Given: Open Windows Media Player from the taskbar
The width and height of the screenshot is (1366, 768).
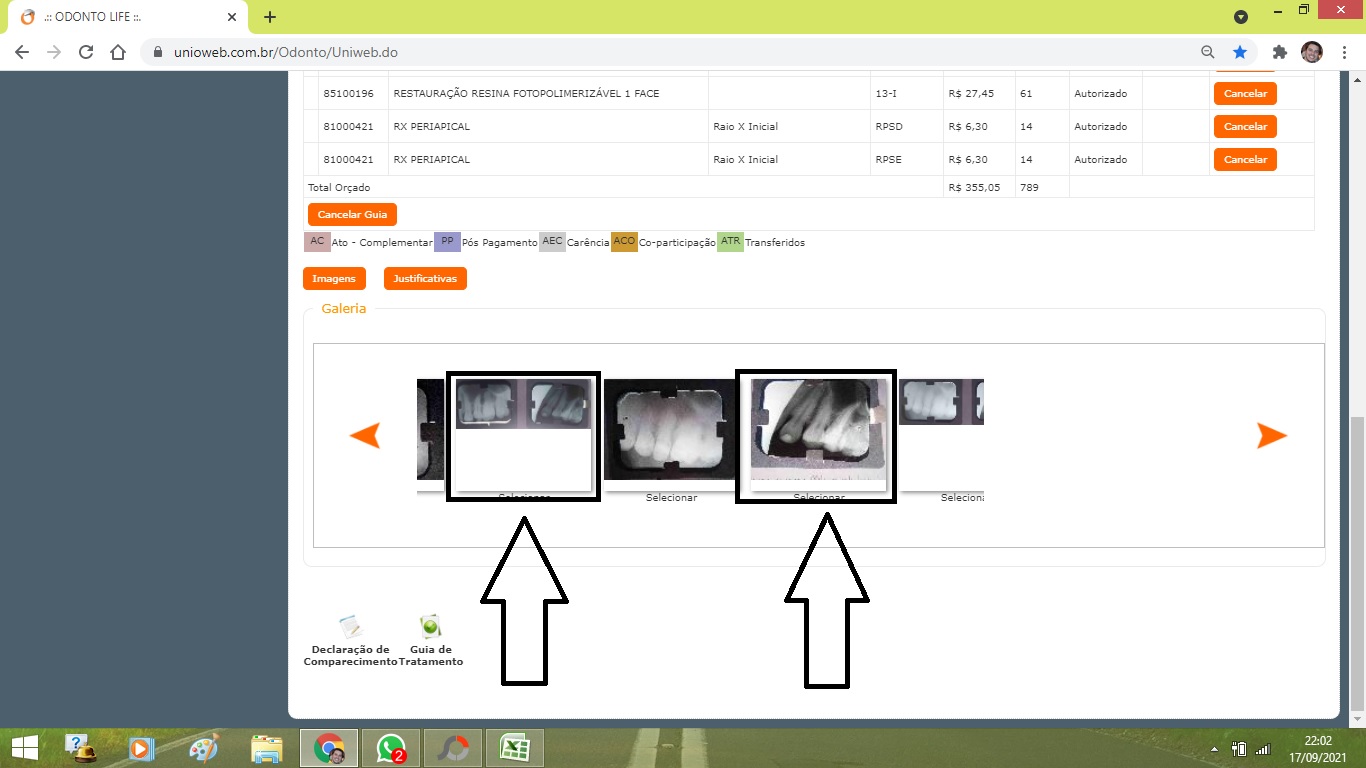Looking at the screenshot, I should 142,748.
